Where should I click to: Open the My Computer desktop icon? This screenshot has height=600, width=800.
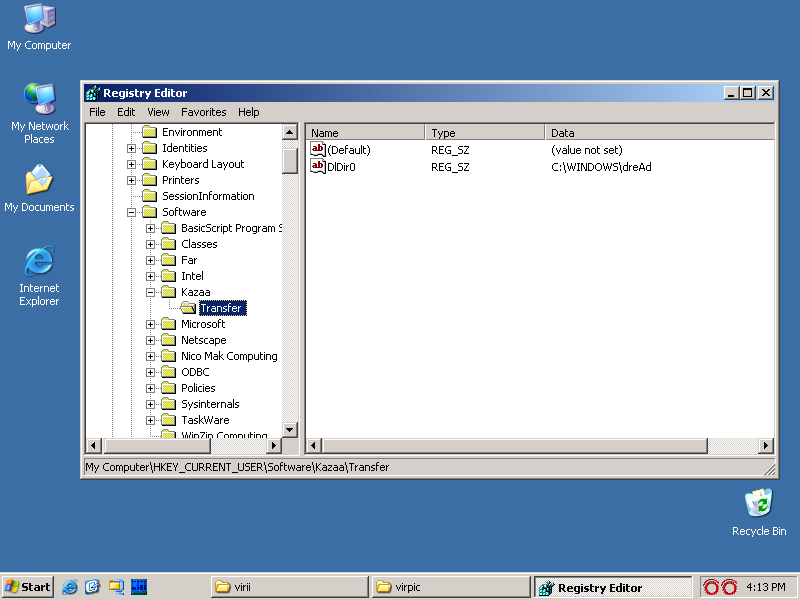pyautogui.click(x=39, y=19)
